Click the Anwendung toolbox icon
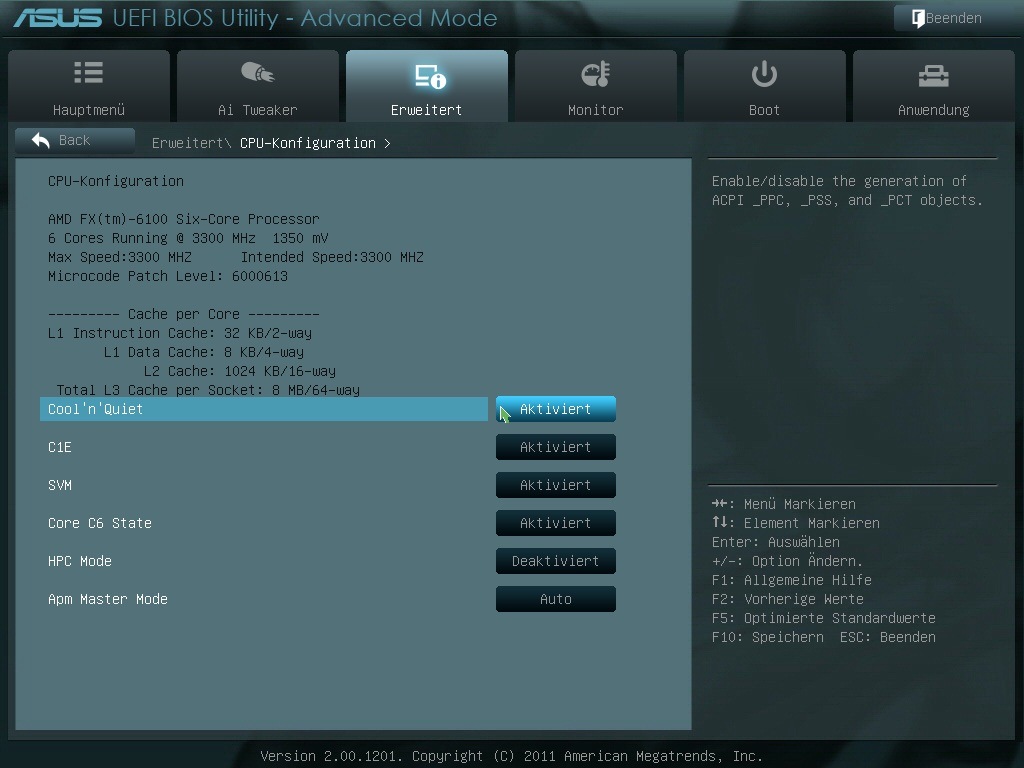The width and height of the screenshot is (1024, 768). [x=933, y=76]
